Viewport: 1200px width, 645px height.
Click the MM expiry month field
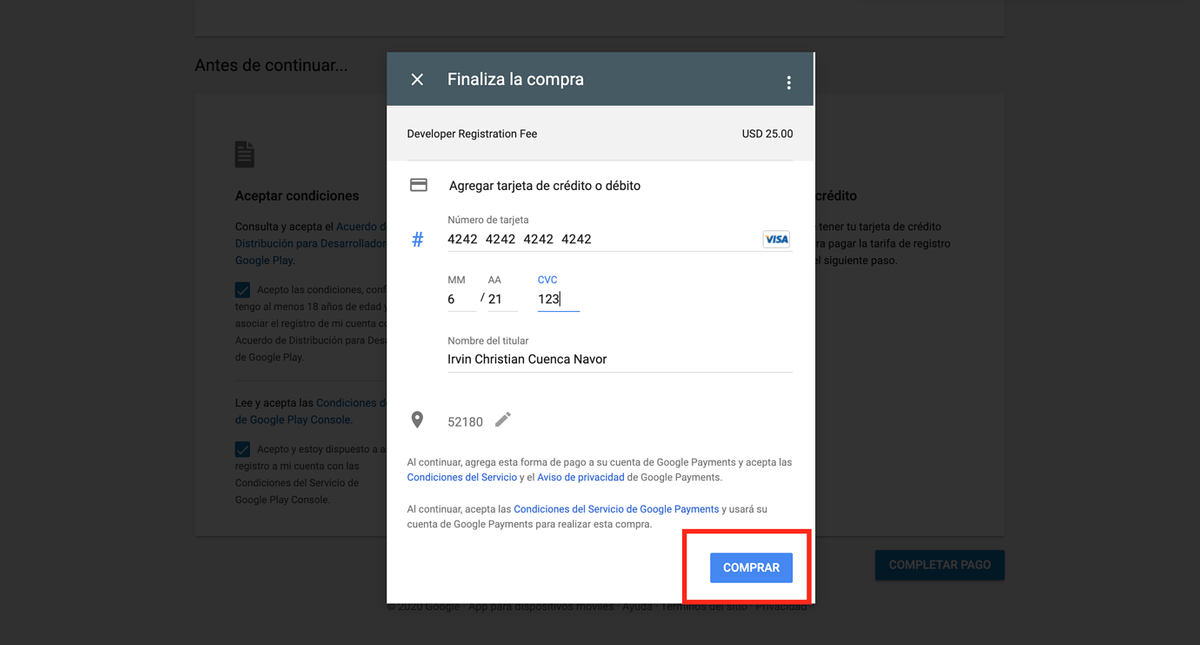tap(462, 299)
